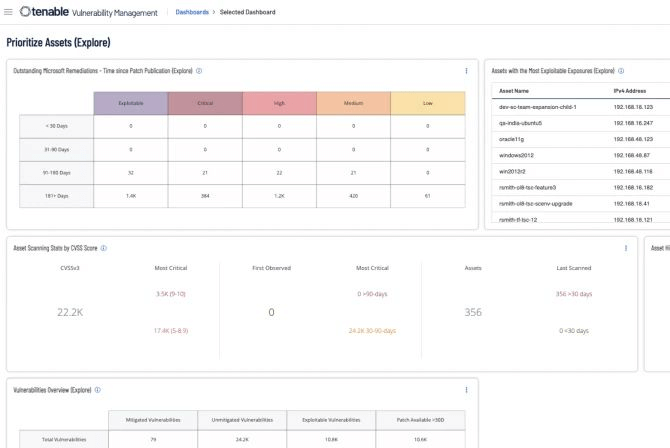
Task: Click the 420 medium cell
Action: click(353, 196)
